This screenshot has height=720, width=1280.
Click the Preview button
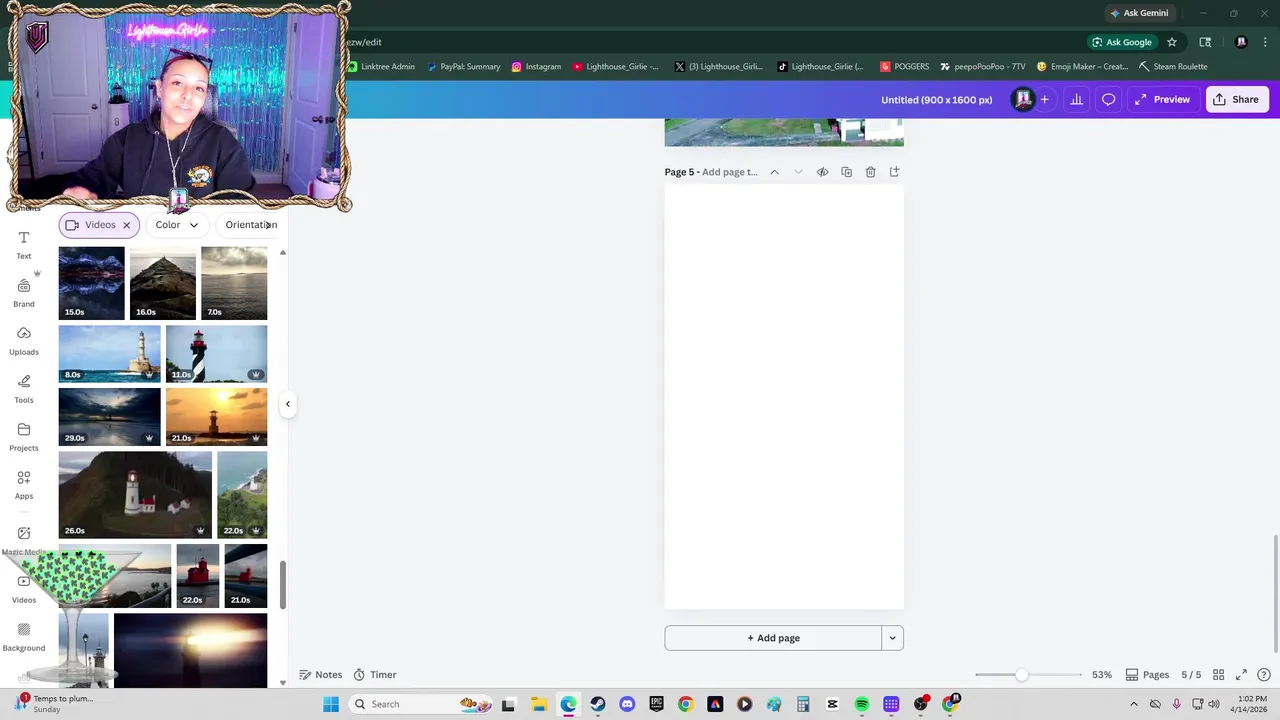(x=1162, y=99)
